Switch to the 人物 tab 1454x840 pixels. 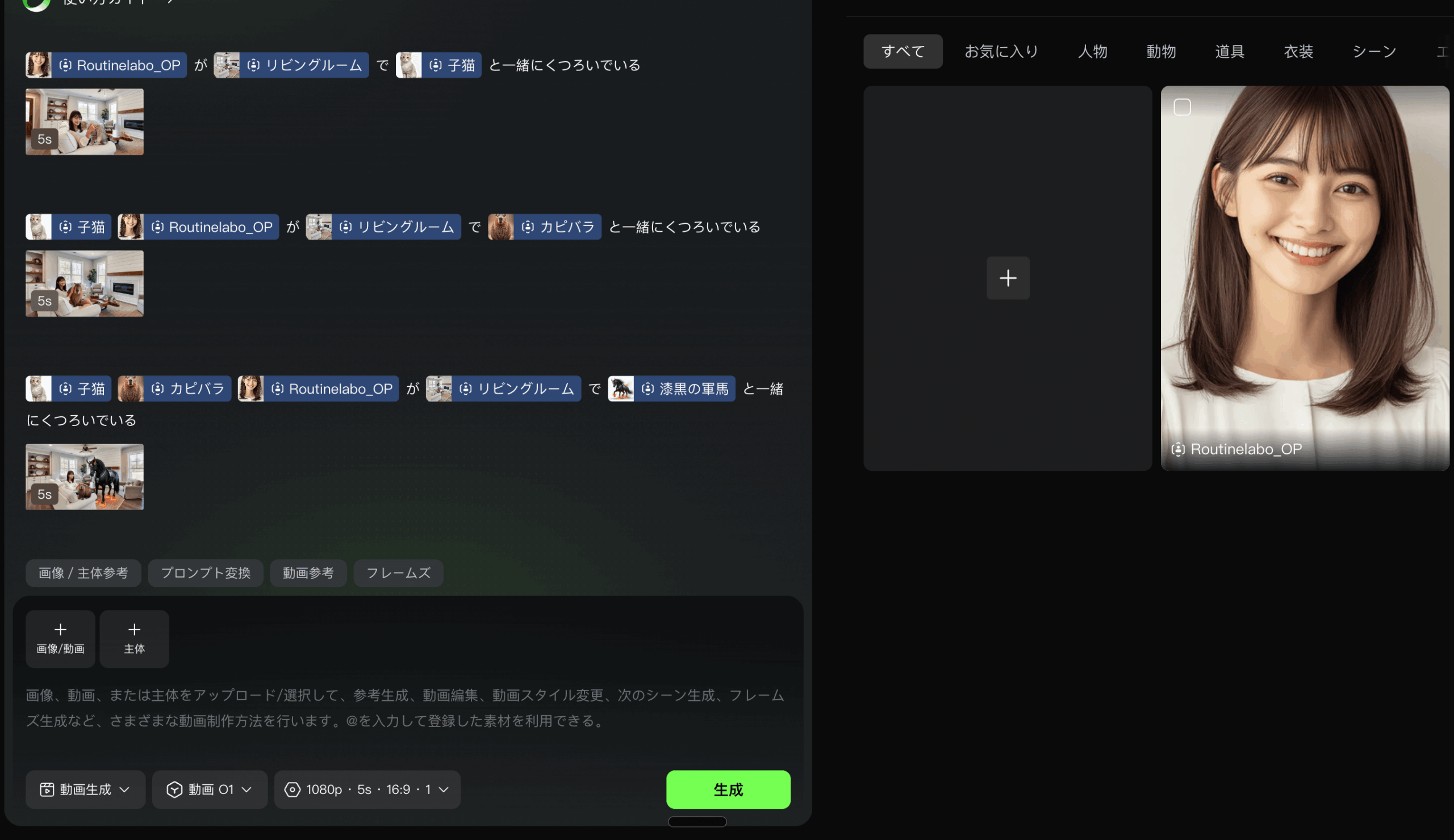coord(1092,51)
